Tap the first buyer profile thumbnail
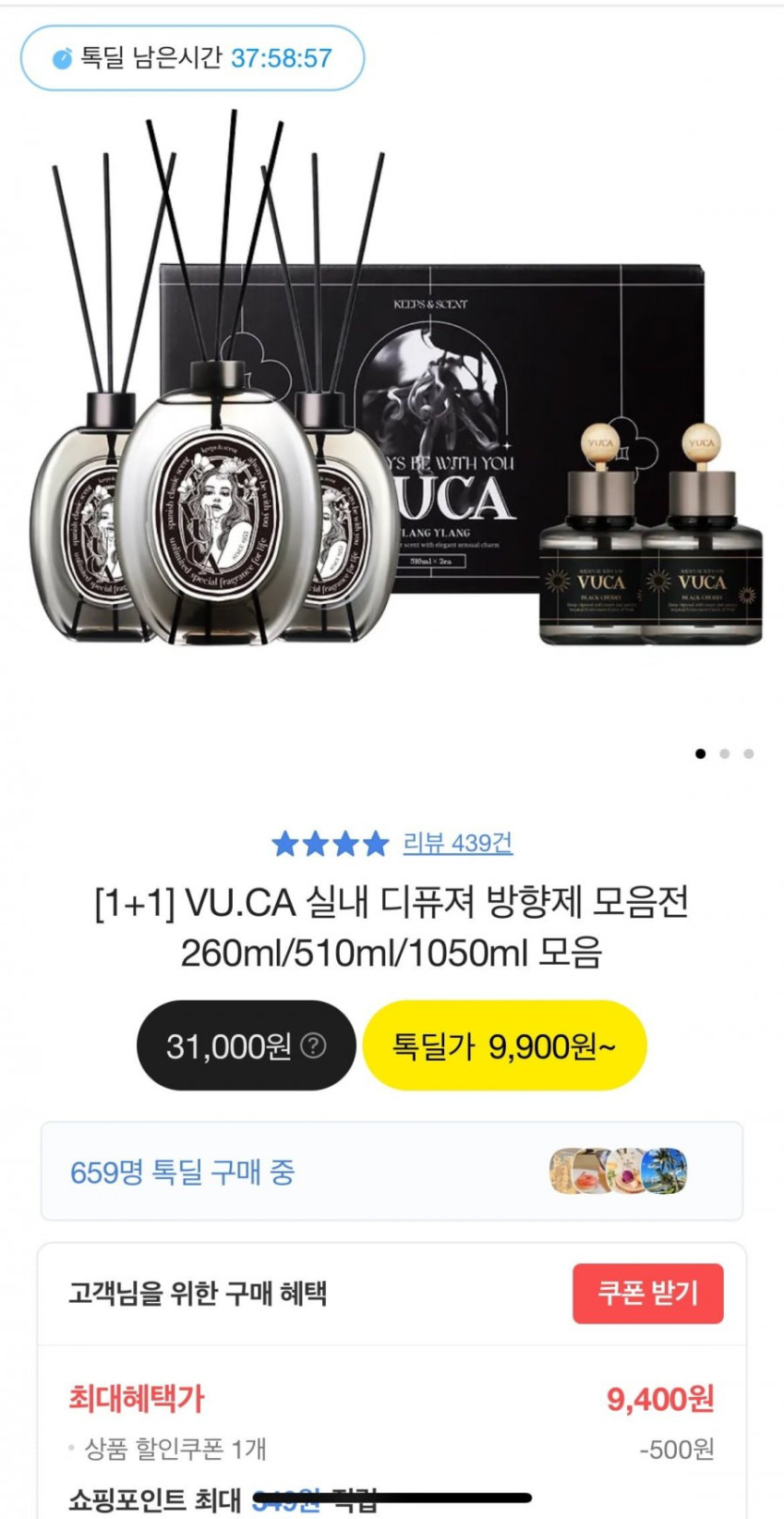 click(x=567, y=1171)
